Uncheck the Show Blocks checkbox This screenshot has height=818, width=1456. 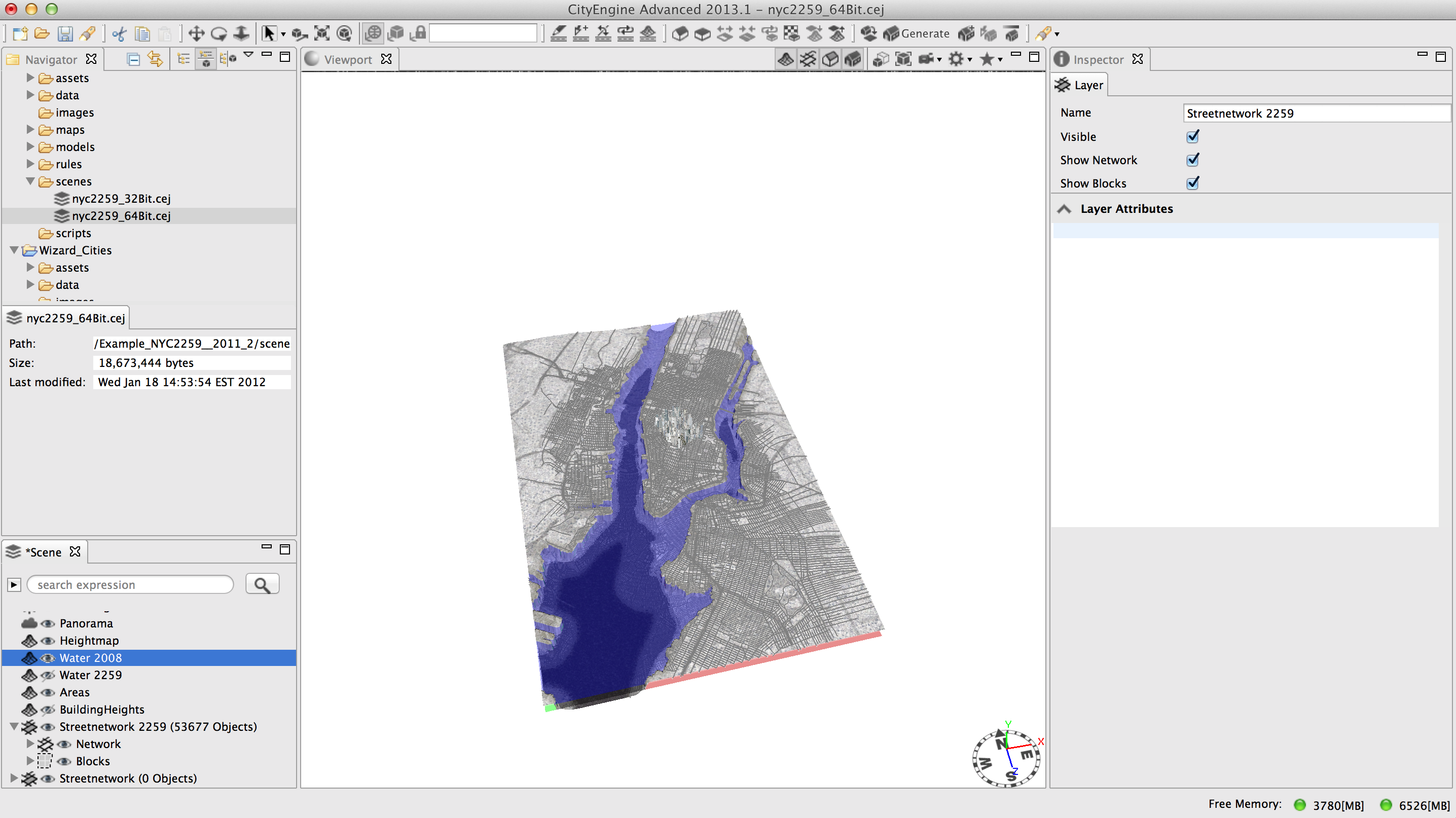point(1192,183)
